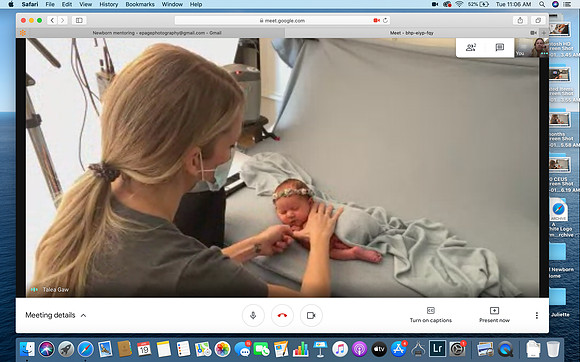Show the participants list
The width and height of the screenshot is (580, 362).
coord(471,47)
